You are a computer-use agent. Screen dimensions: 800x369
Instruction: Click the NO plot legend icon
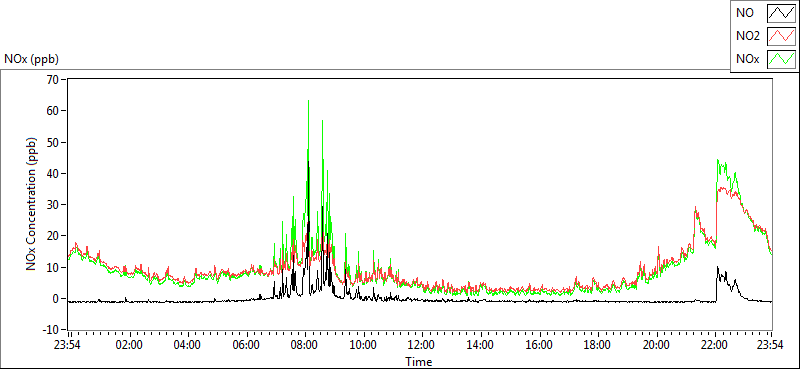[x=782, y=13]
